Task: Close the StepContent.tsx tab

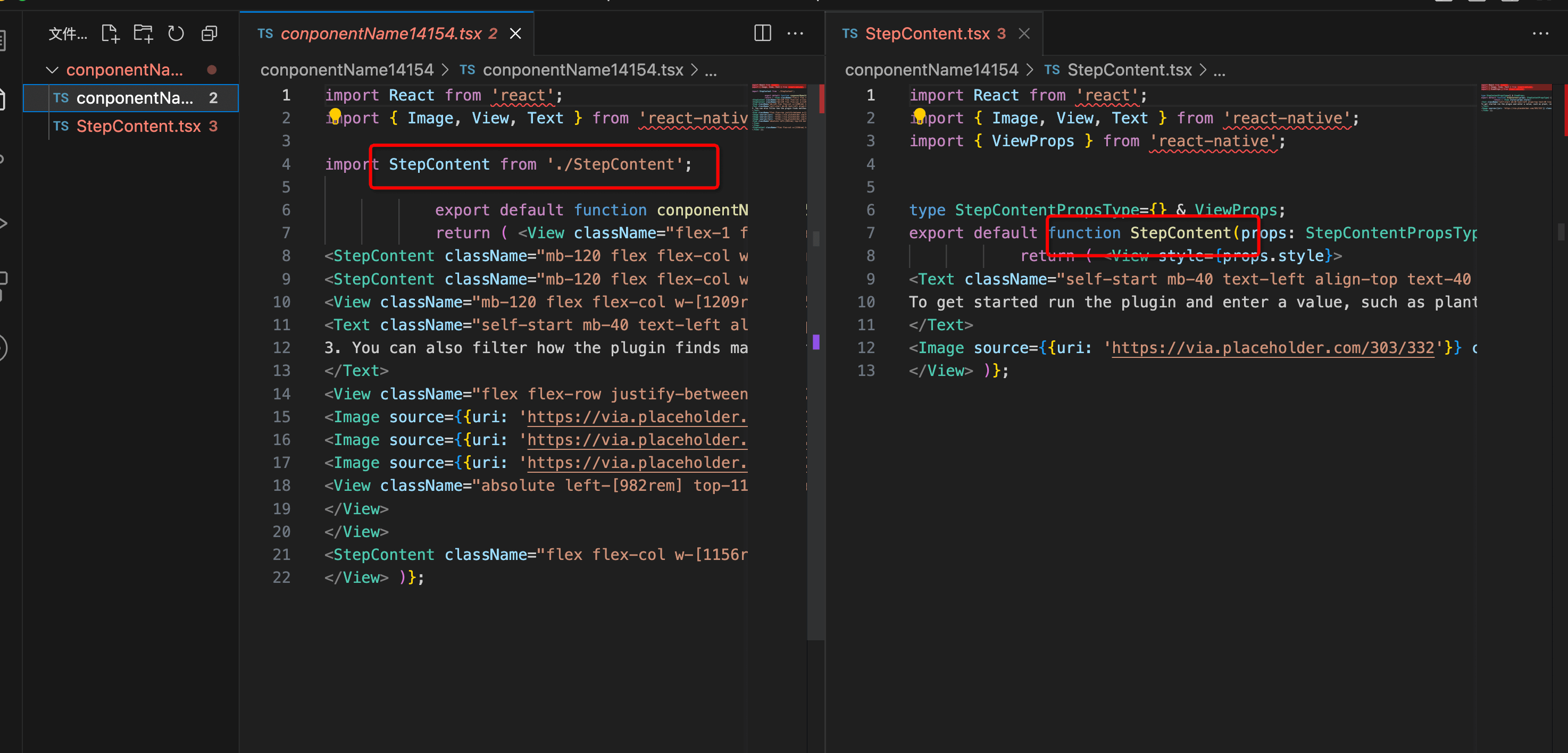Action: [x=1024, y=34]
